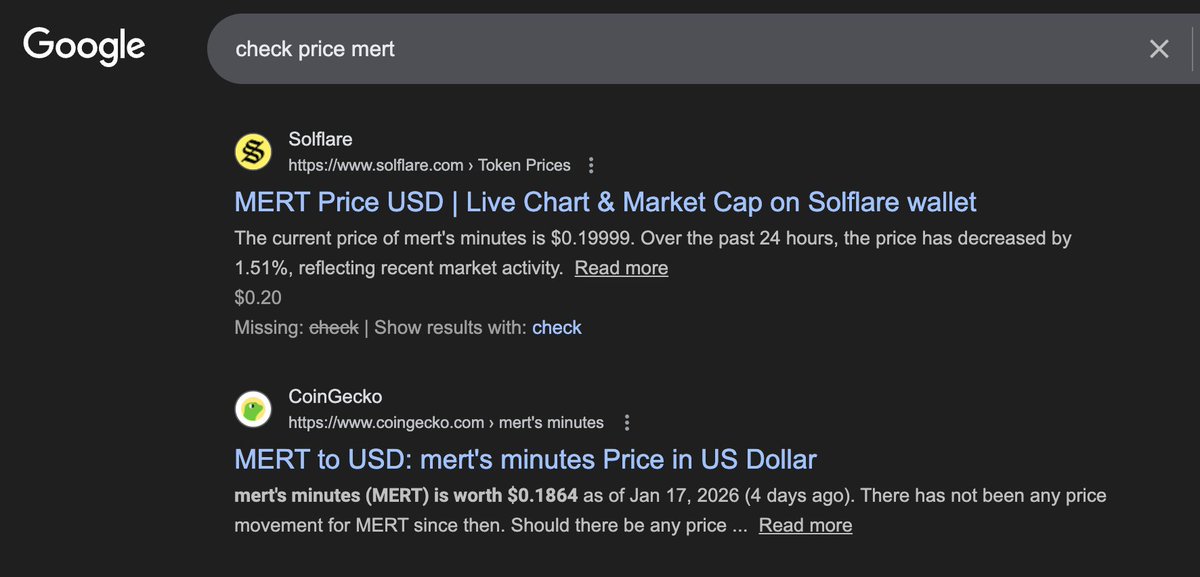The height and width of the screenshot is (577, 1200).
Task: Click the Solflare favicon
Action: pos(253,152)
